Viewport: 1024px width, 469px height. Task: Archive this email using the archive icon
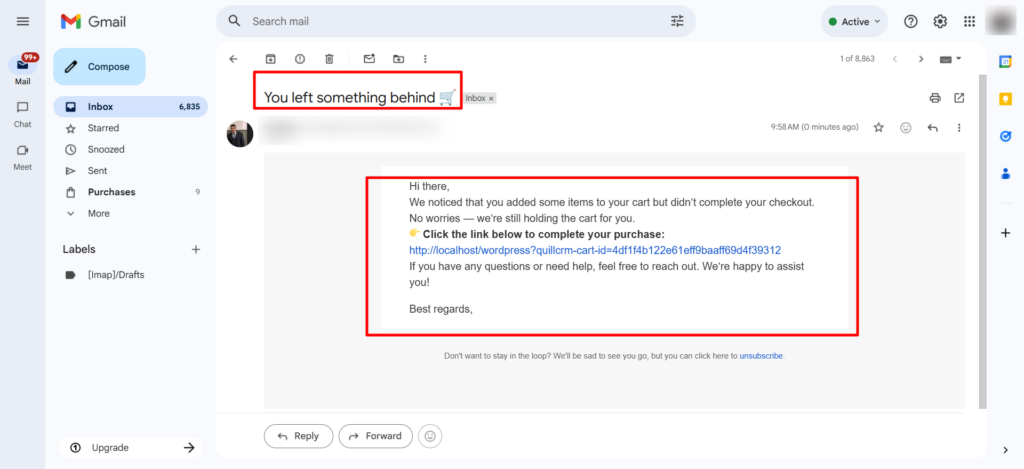point(270,59)
